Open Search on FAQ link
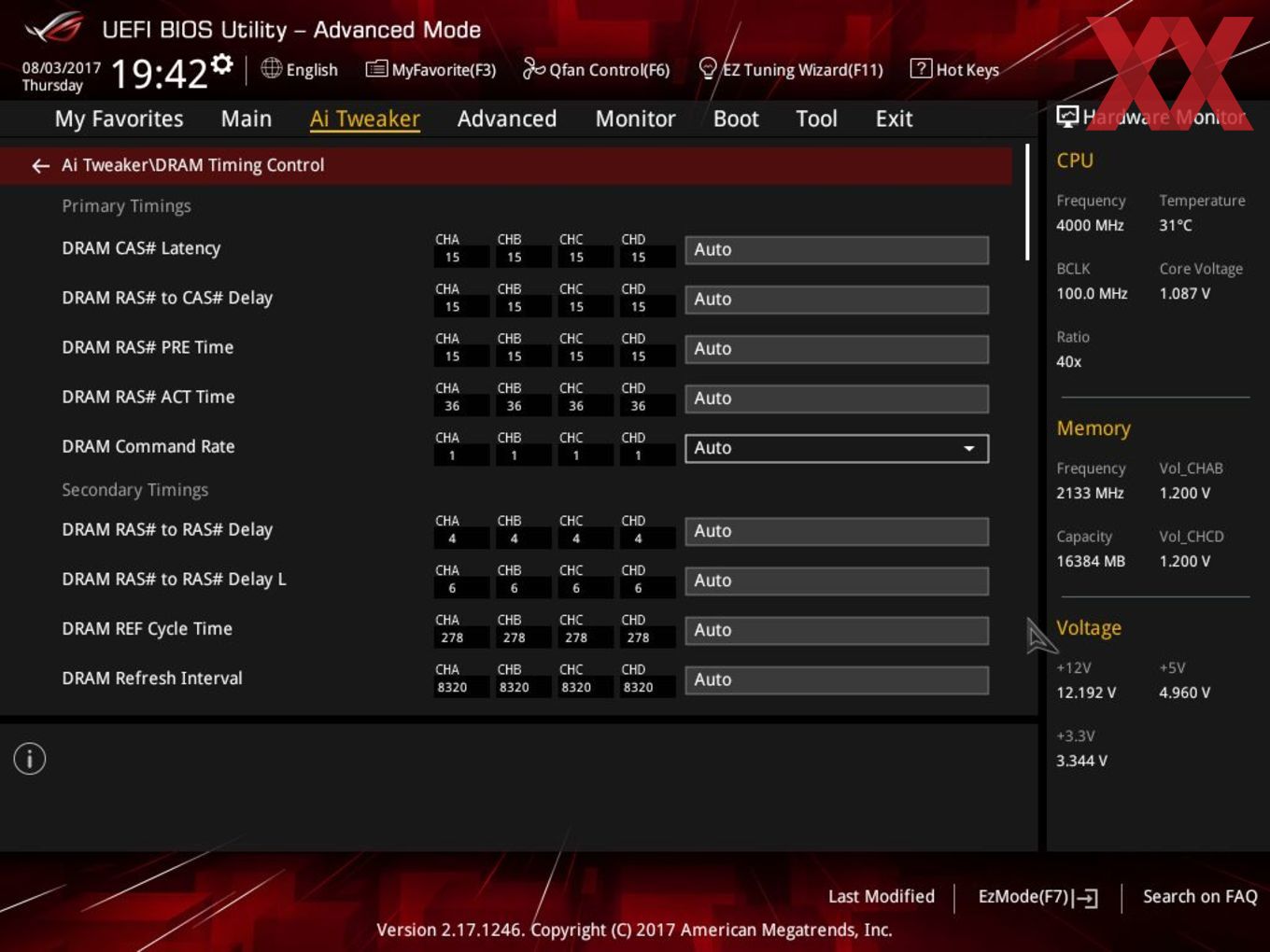Image resolution: width=1270 pixels, height=952 pixels. click(x=1200, y=896)
